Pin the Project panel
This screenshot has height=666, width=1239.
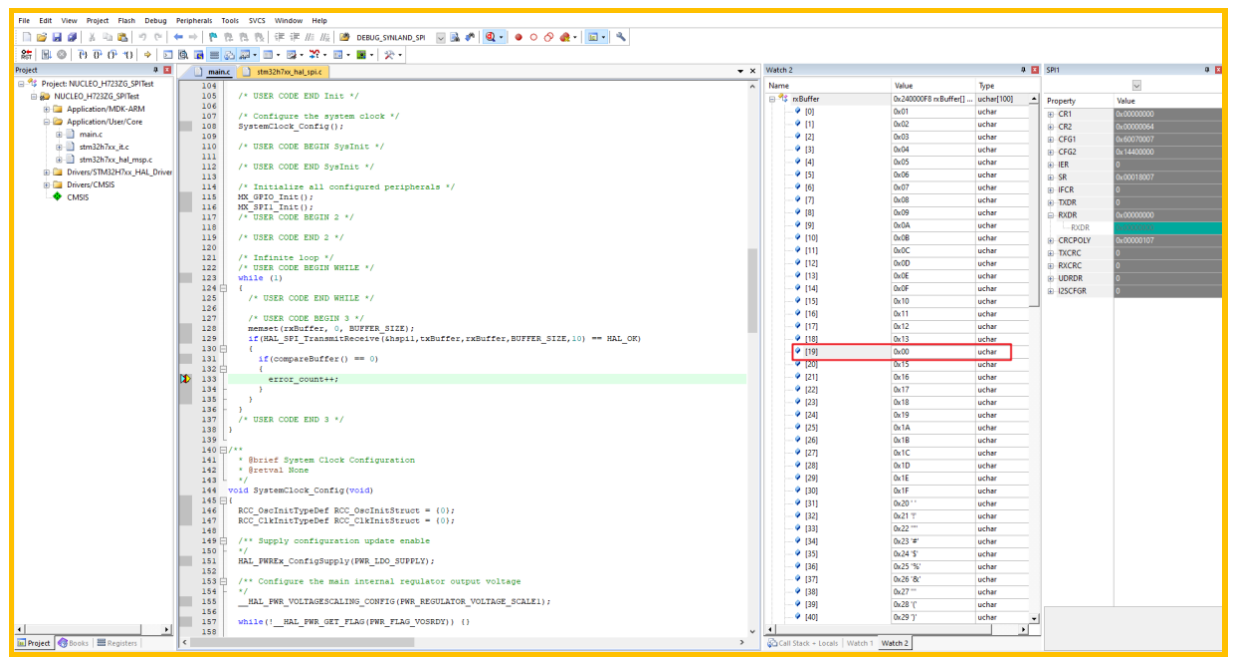tap(155, 70)
